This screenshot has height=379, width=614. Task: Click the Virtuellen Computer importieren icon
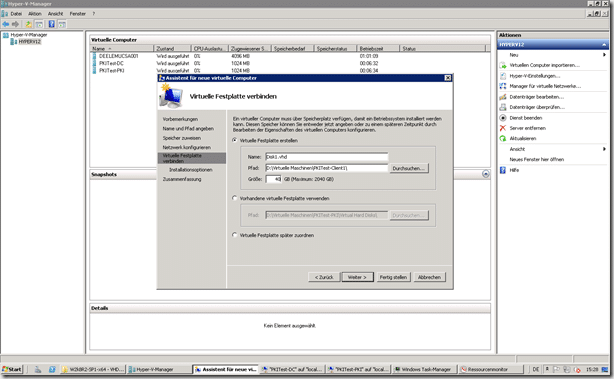tap(503, 65)
